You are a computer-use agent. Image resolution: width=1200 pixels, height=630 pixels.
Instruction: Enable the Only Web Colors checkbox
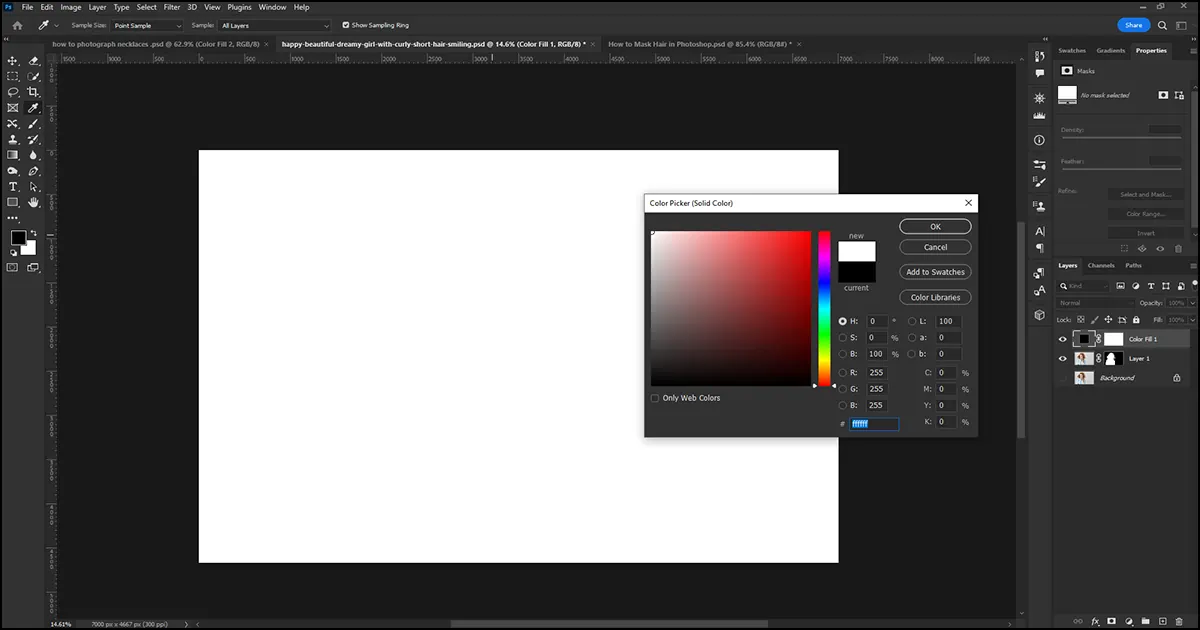[x=655, y=398]
